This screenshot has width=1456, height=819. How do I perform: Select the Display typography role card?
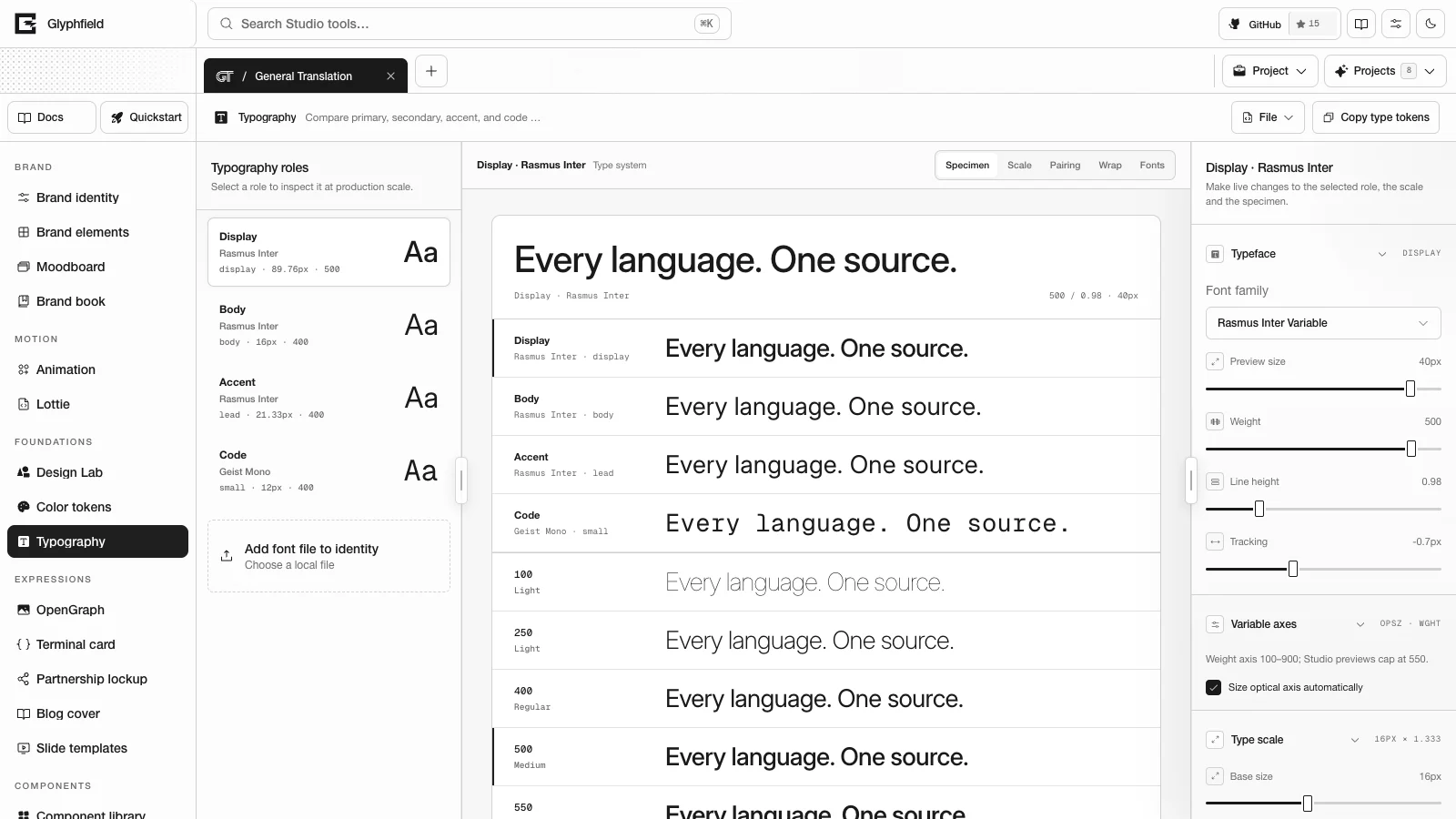[329, 252]
